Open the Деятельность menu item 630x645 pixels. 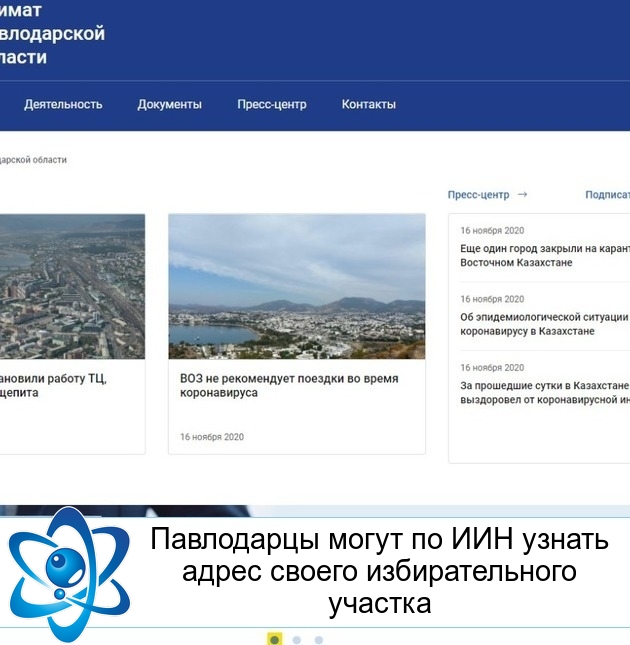(x=63, y=104)
